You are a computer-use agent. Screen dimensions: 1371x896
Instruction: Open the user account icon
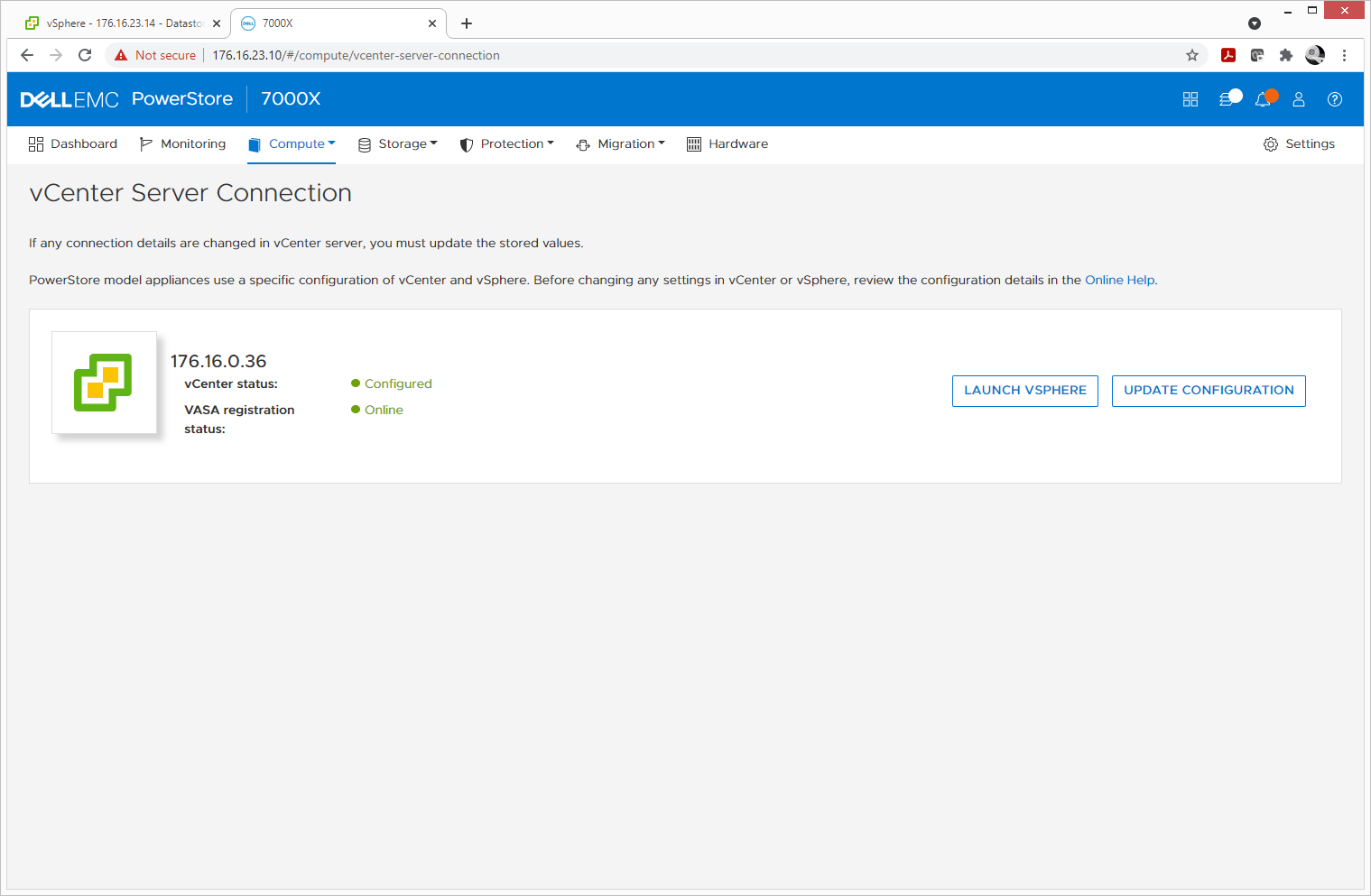click(x=1299, y=99)
